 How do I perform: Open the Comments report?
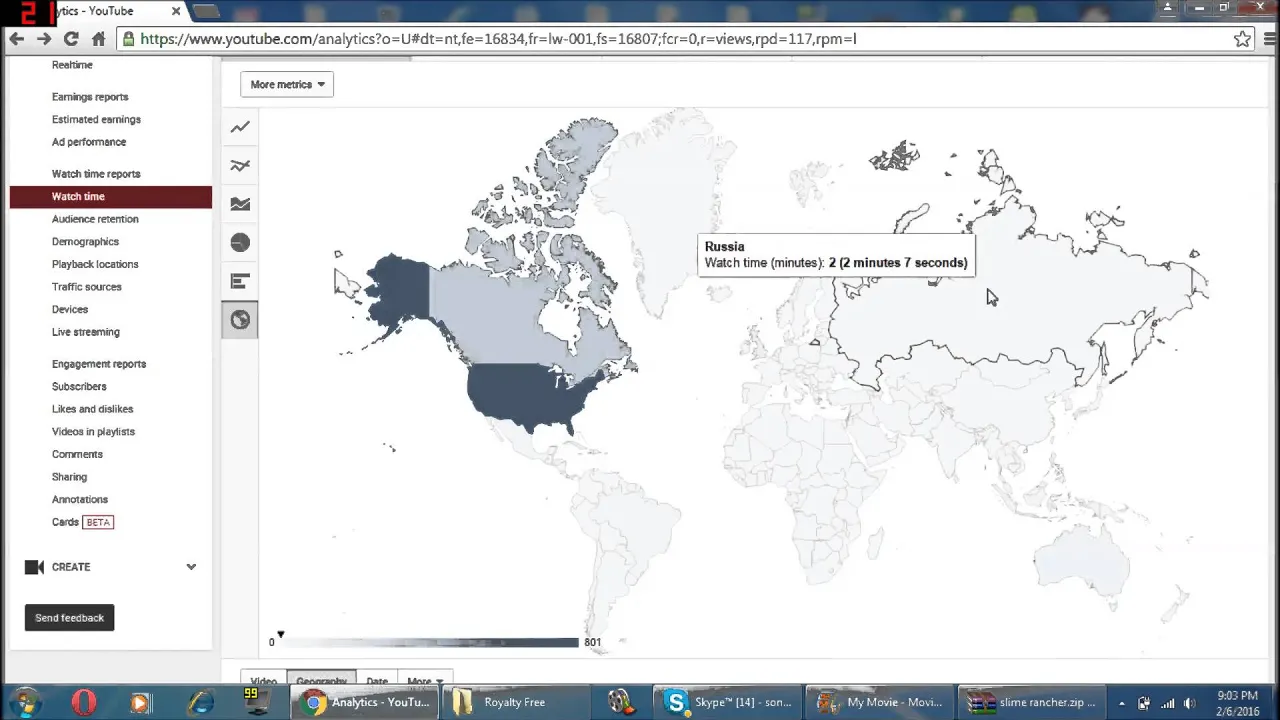tap(77, 454)
